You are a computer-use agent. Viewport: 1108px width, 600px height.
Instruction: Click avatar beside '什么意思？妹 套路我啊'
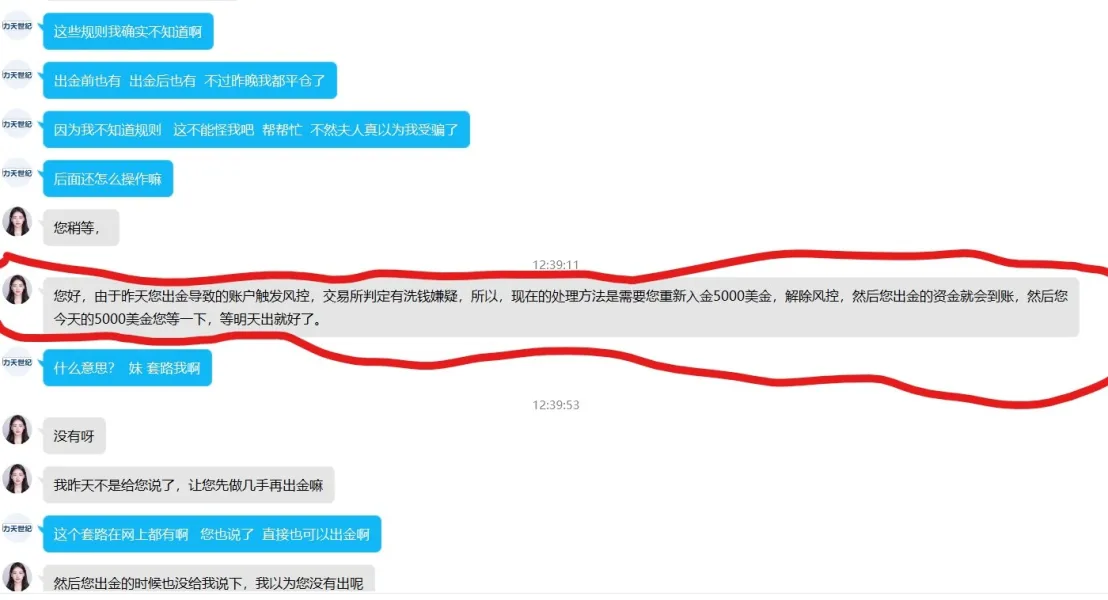(x=17, y=363)
